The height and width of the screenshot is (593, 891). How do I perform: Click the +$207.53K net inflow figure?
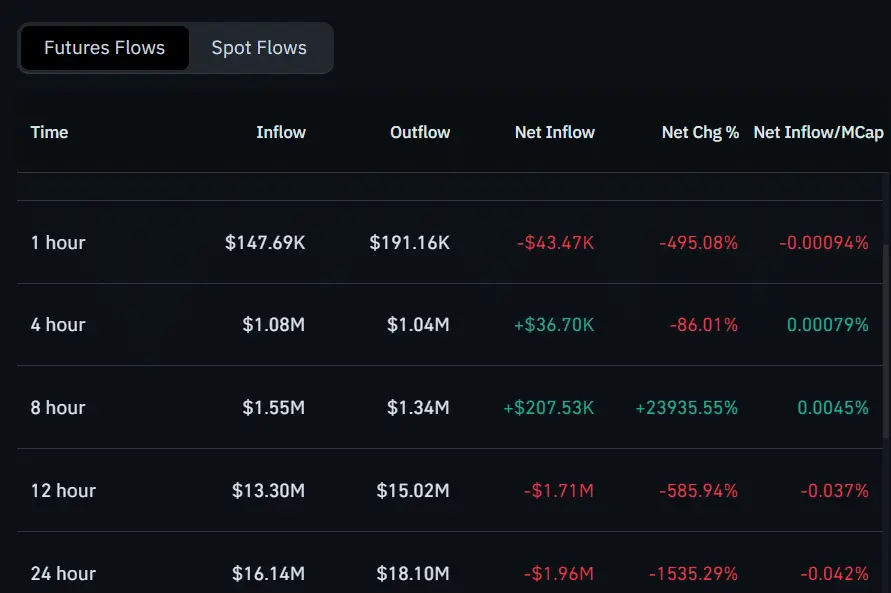pos(550,407)
